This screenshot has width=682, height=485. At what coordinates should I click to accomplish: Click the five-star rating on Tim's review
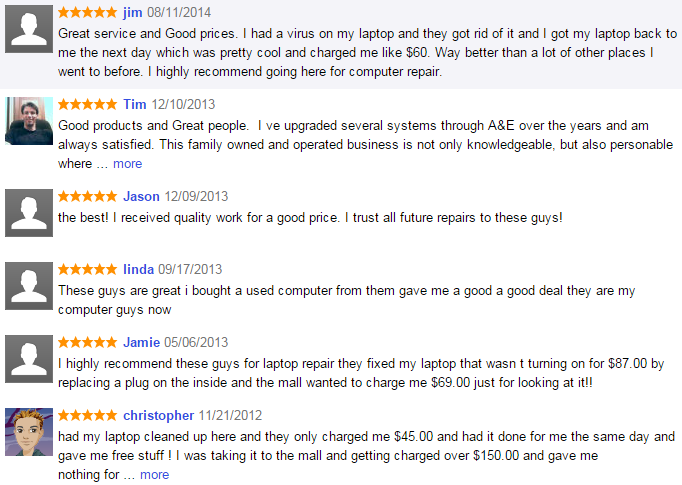[x=87, y=104]
